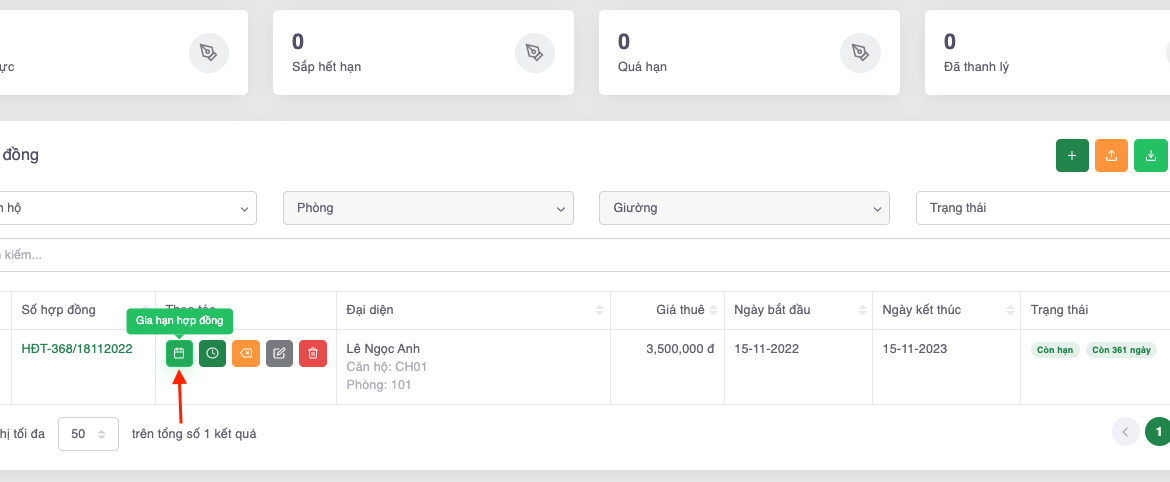Edit contract with the gray pencil icon
Viewport: 1170px width, 482px height.
pos(279,353)
